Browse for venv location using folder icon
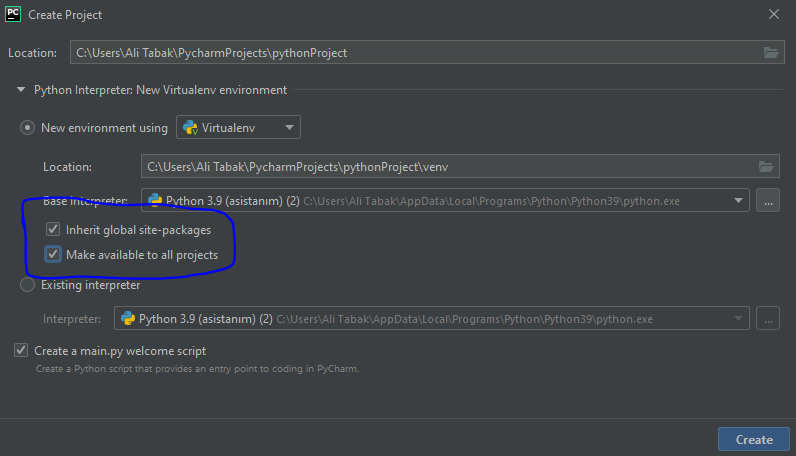 [x=766, y=166]
